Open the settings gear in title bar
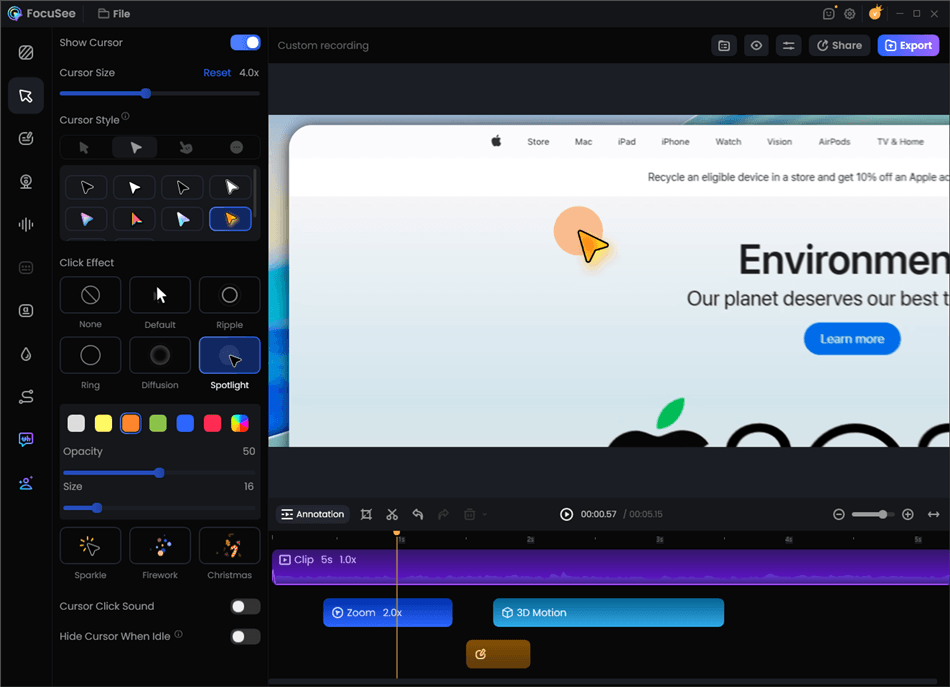950x687 pixels. pyautogui.click(x=849, y=13)
